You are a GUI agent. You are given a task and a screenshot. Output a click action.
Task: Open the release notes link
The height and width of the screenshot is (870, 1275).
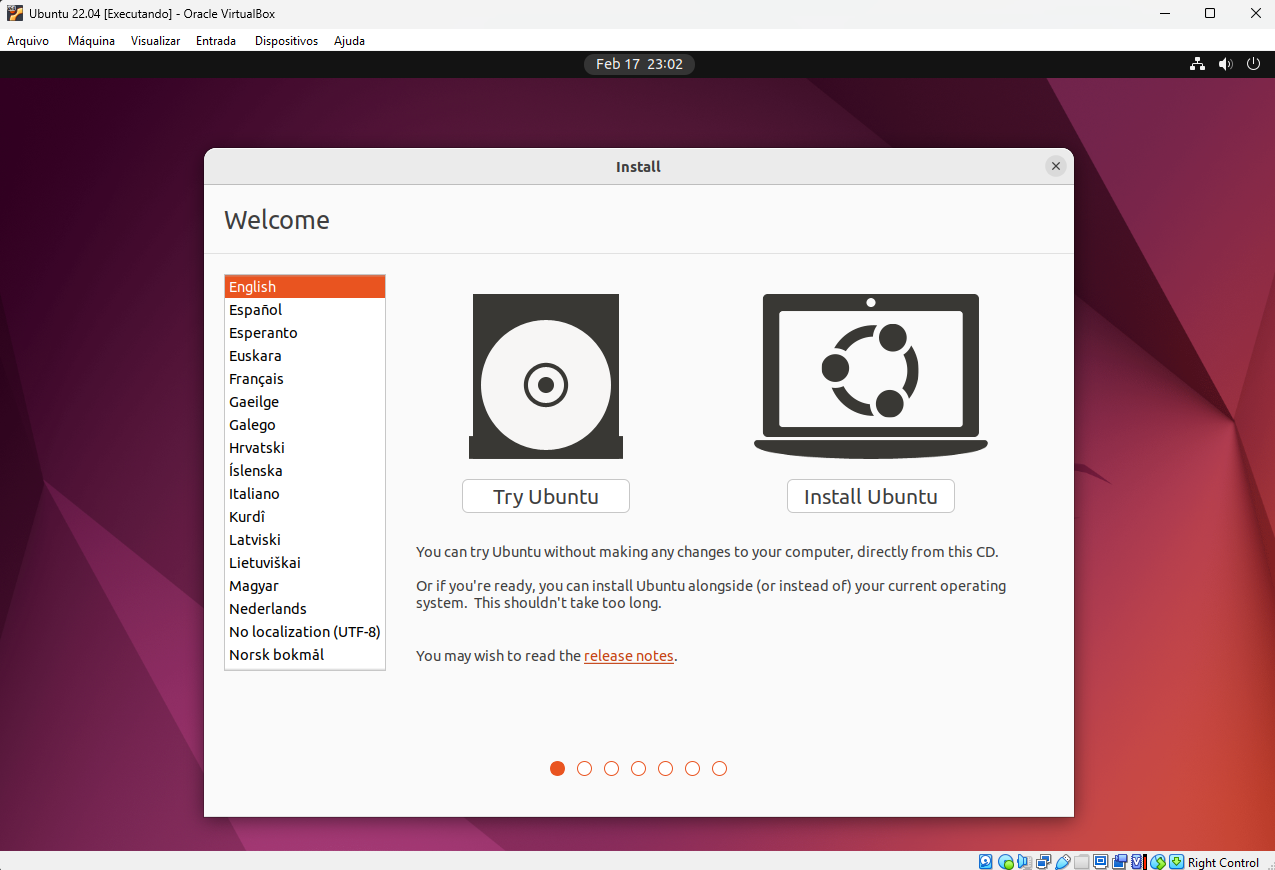[x=628, y=656]
